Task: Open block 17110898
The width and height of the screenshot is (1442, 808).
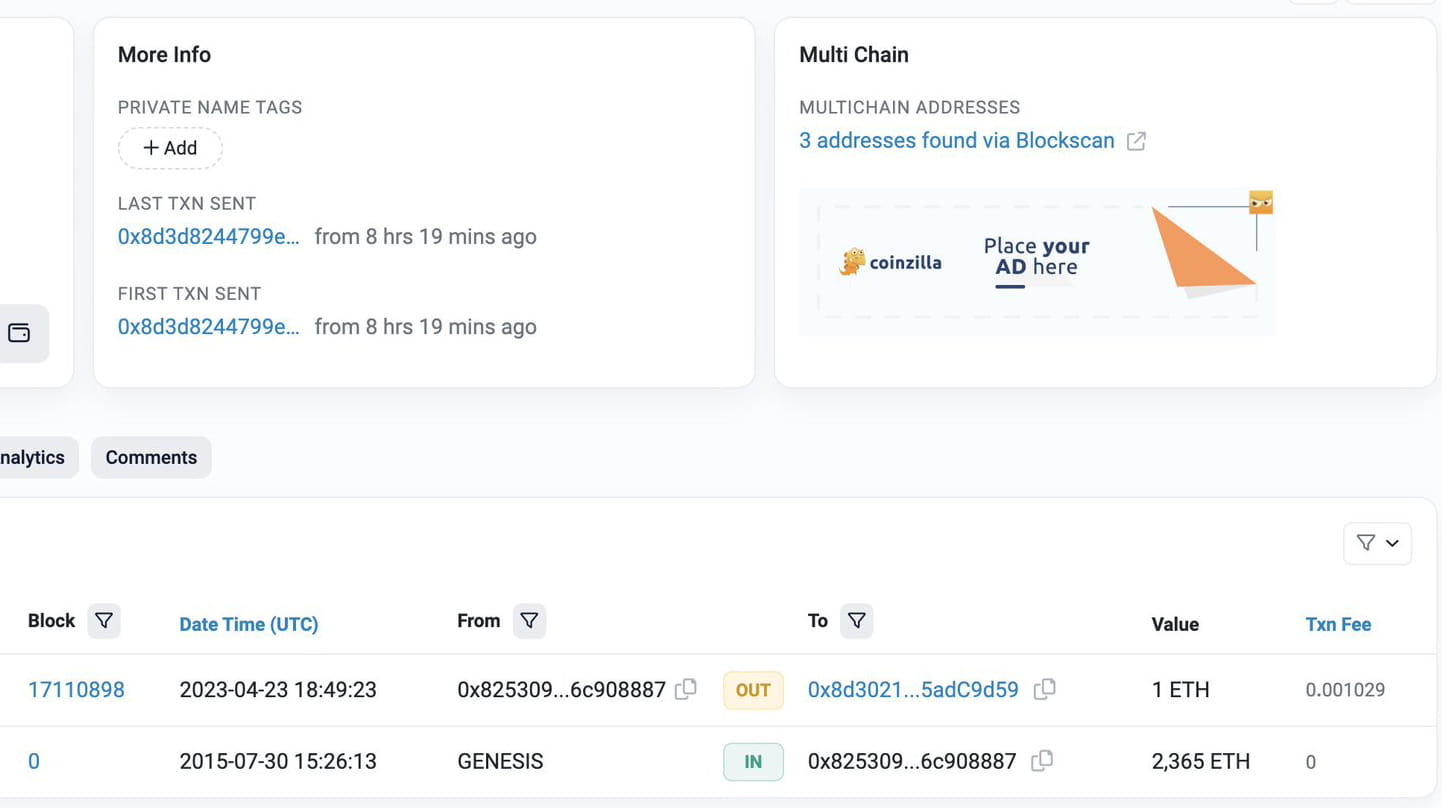Action: click(76, 690)
